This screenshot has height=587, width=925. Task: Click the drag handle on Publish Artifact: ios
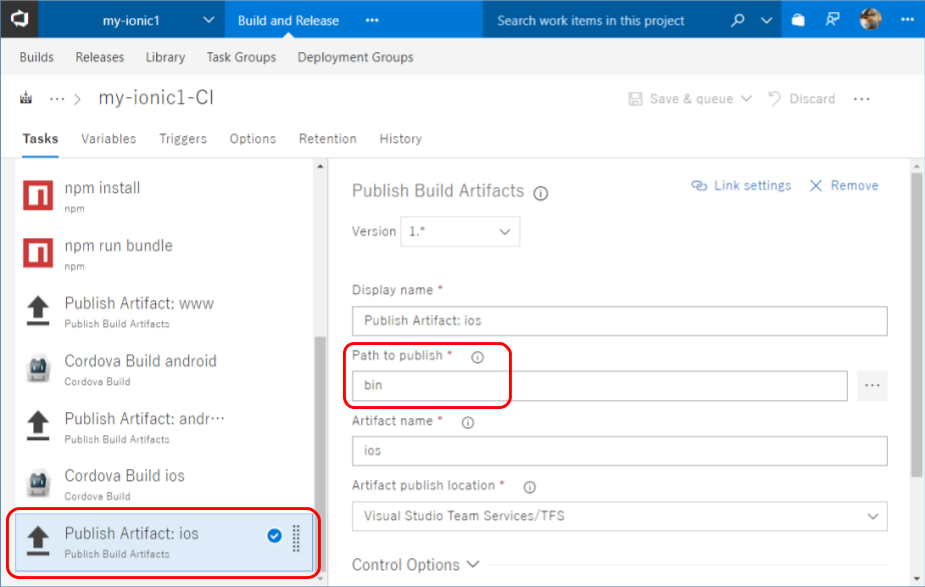coord(296,539)
